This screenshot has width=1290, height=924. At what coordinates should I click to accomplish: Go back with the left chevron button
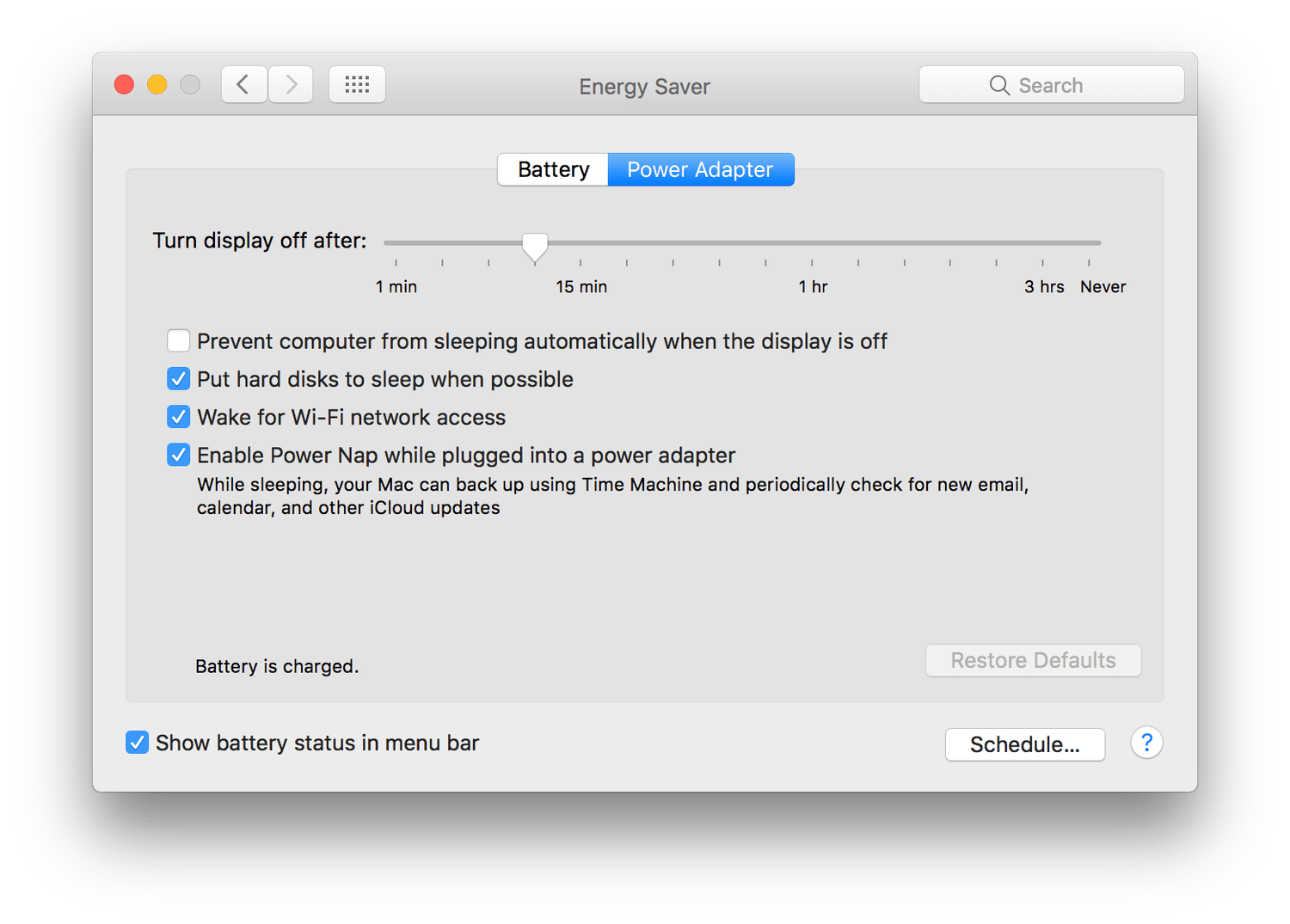click(244, 84)
